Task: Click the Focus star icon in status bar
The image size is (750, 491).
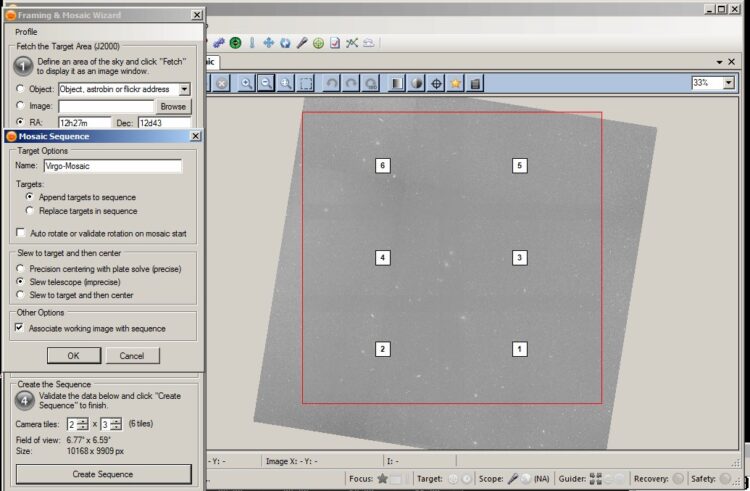Action: (382, 479)
